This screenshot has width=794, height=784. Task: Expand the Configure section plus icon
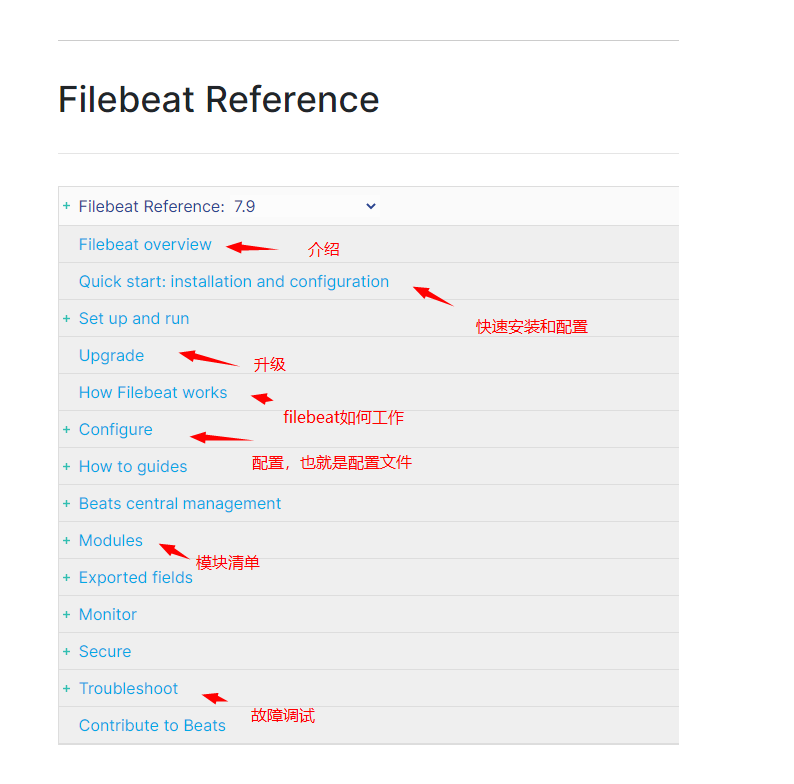pyautogui.click(x=67, y=429)
